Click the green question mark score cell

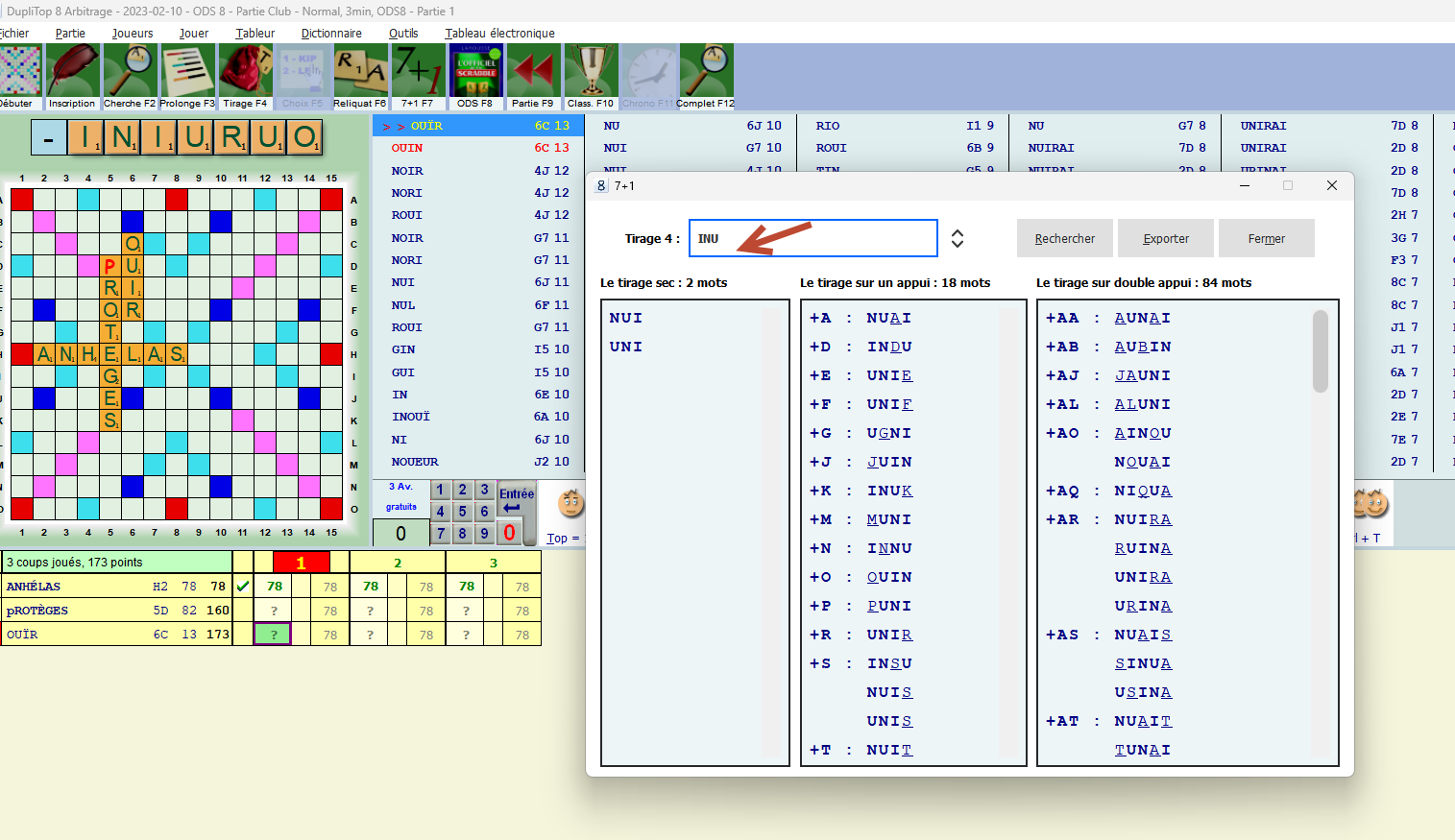[273, 635]
